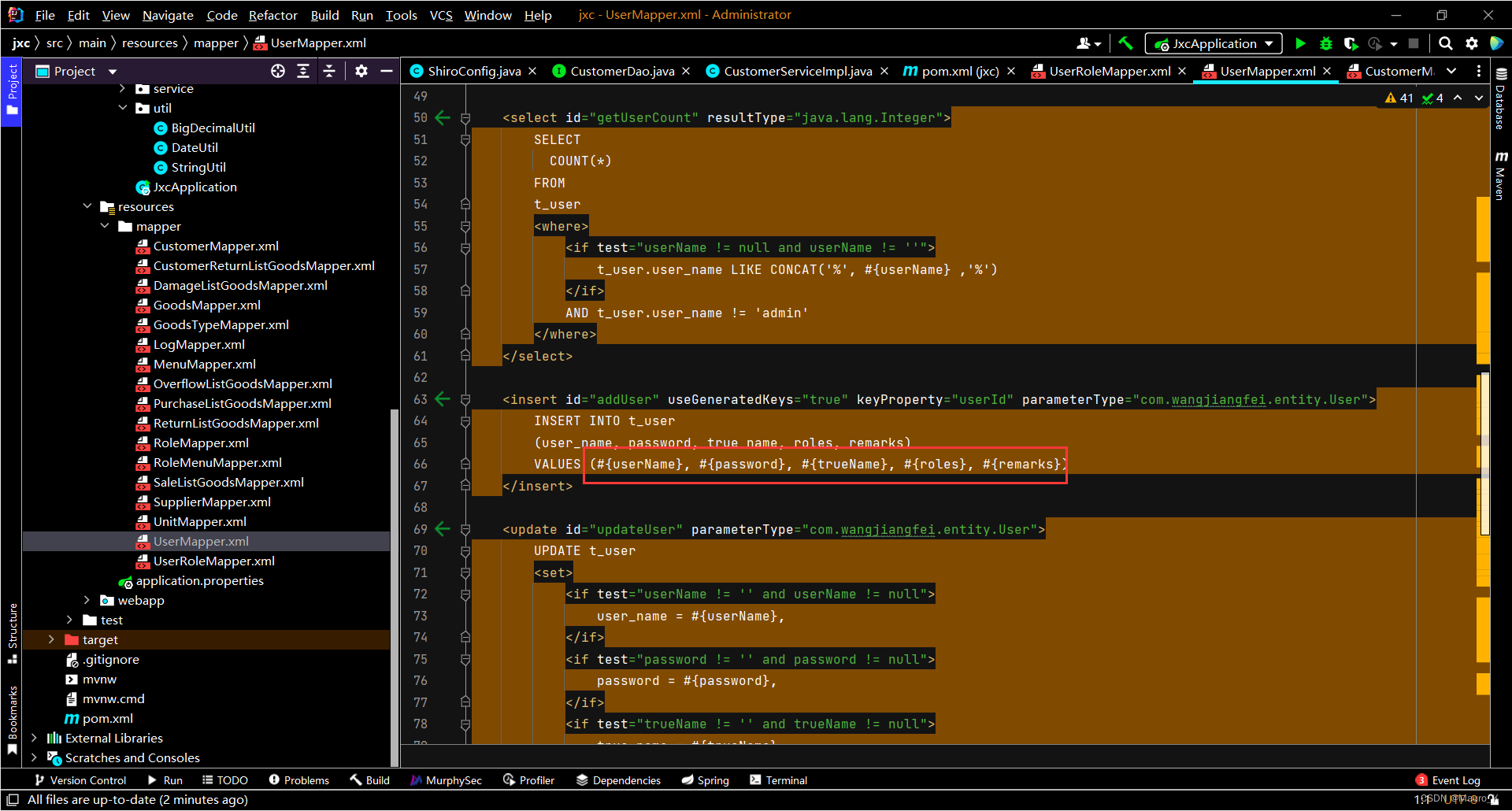Click the Build project hammer icon
Screen dimensions: 1512x811
click(x=1125, y=44)
